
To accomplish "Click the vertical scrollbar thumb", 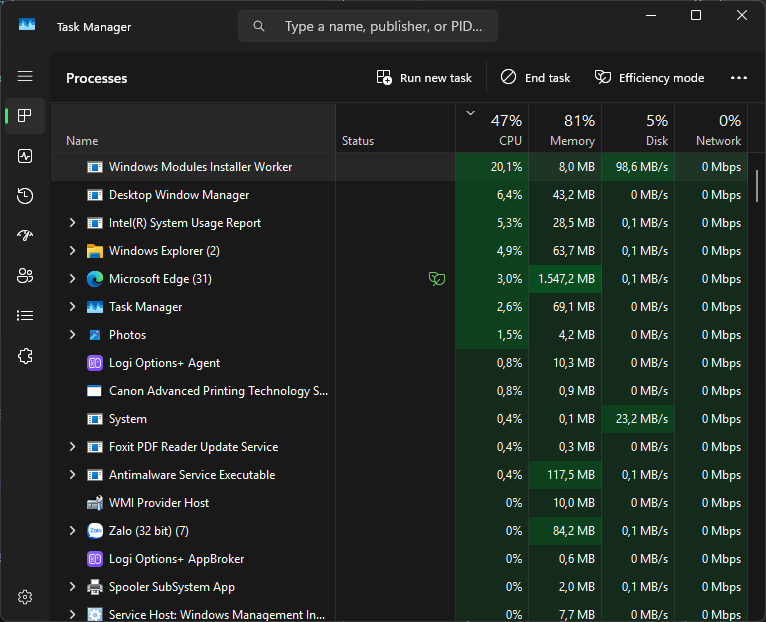I will 756,186.
